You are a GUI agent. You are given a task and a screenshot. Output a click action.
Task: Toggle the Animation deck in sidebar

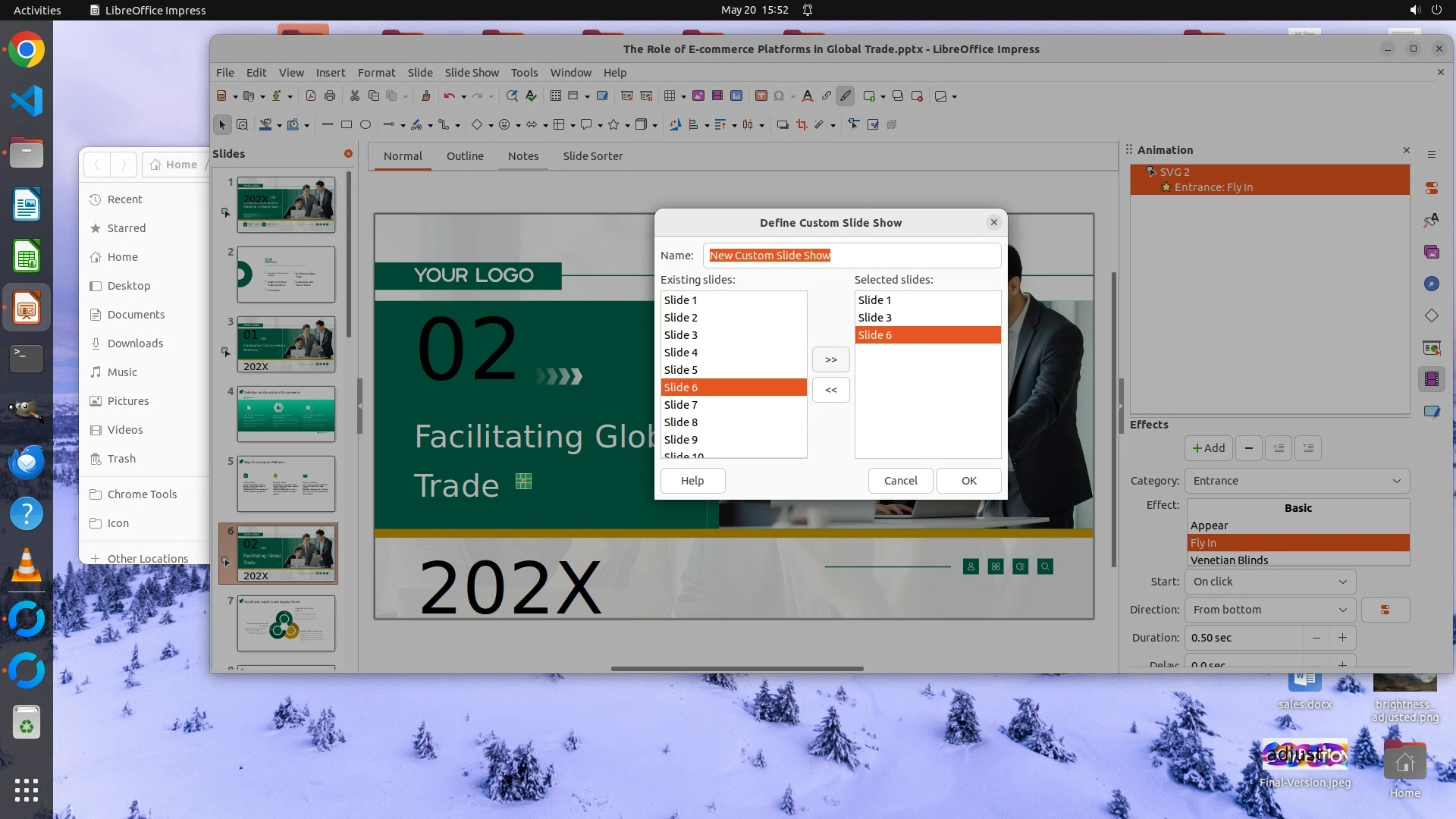(1431, 378)
